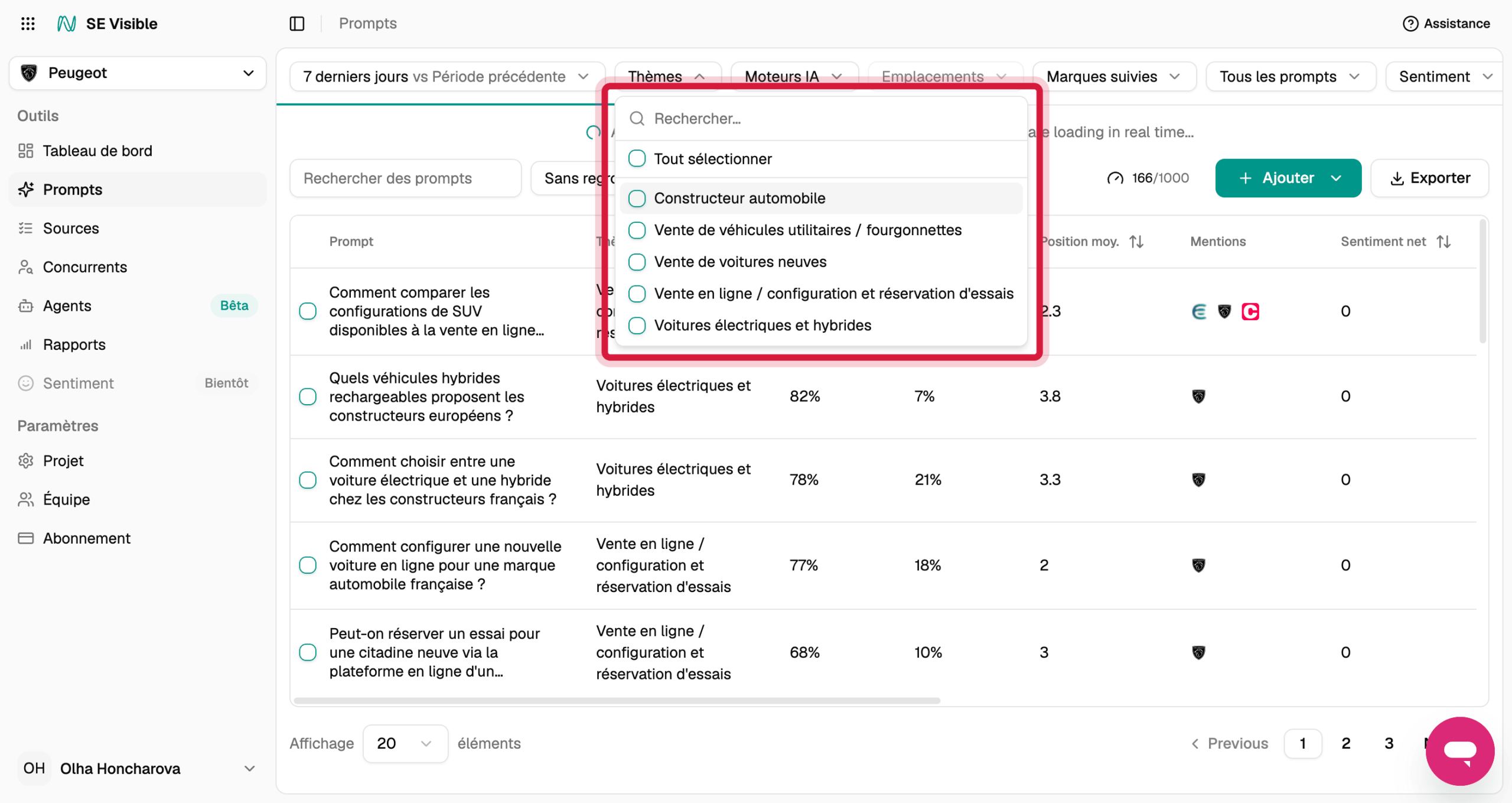Open the Tableau de bord dashboard
This screenshot has height=803, width=1512.
[138, 151]
